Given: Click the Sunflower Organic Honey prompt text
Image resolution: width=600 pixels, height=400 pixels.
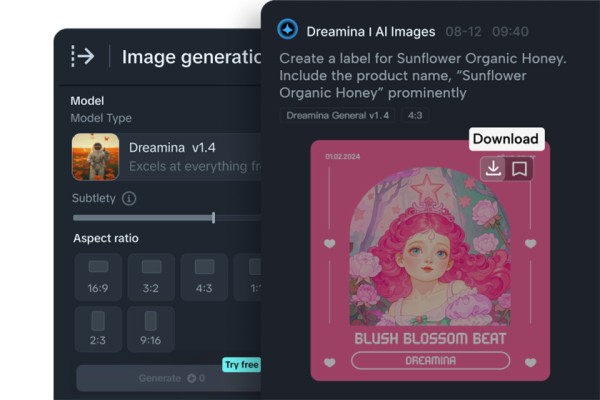Looking at the screenshot, I should click(x=422, y=75).
